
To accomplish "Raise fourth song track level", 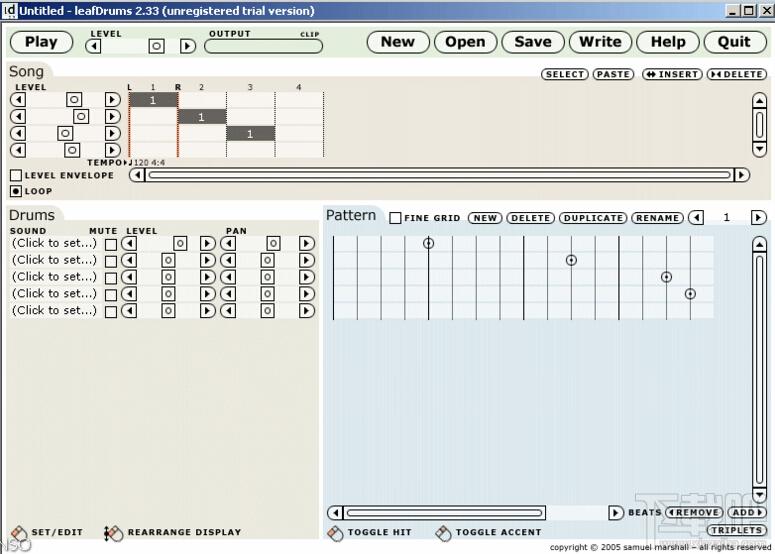I will pos(113,150).
